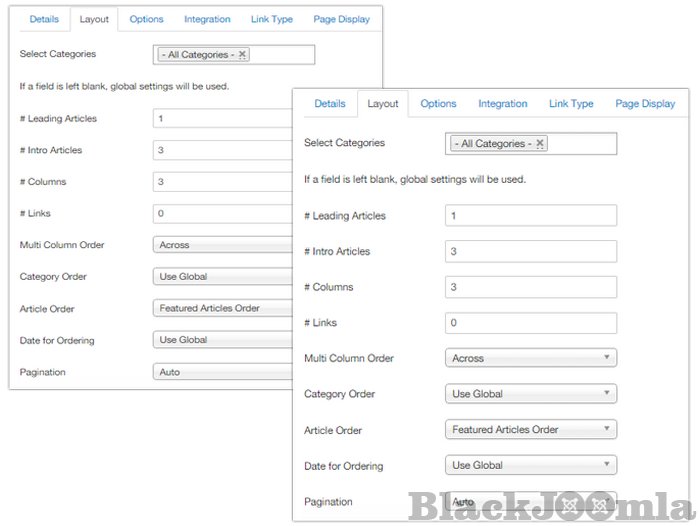Switch to Details tab in back panel
Screen dimensions: 700x526
click(44, 19)
